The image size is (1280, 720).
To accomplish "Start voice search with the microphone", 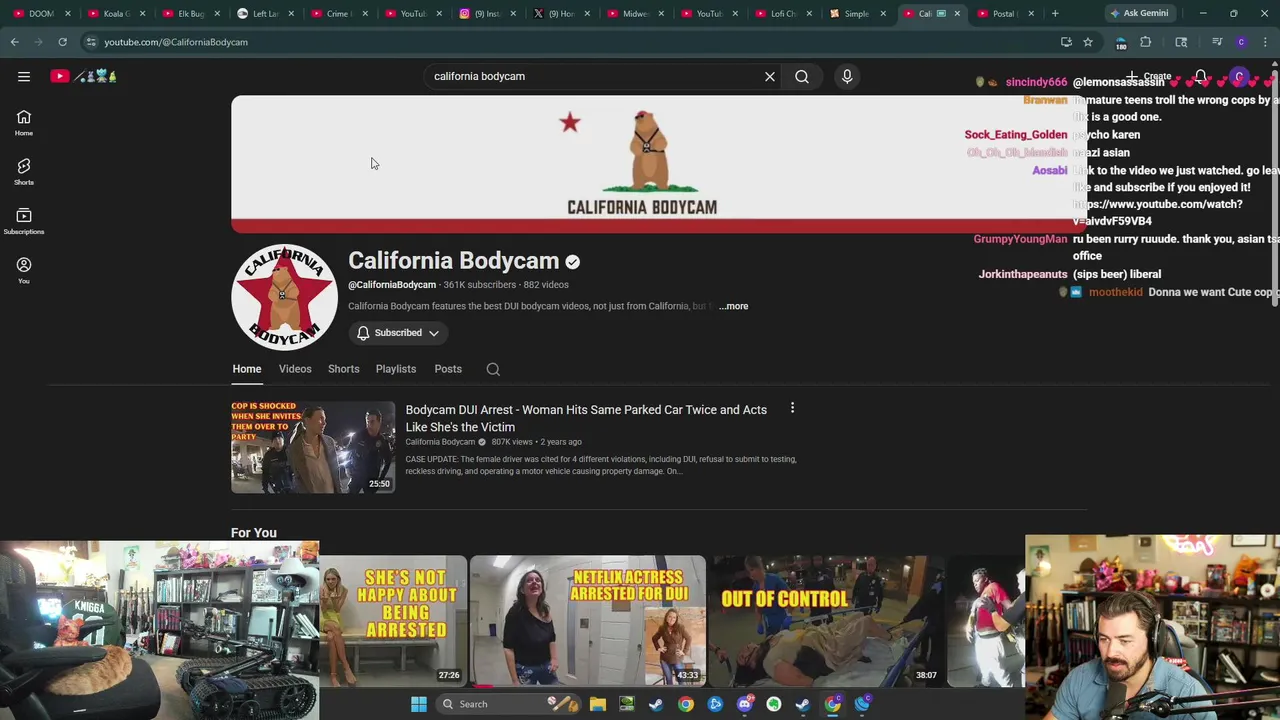I will pyautogui.click(x=847, y=76).
